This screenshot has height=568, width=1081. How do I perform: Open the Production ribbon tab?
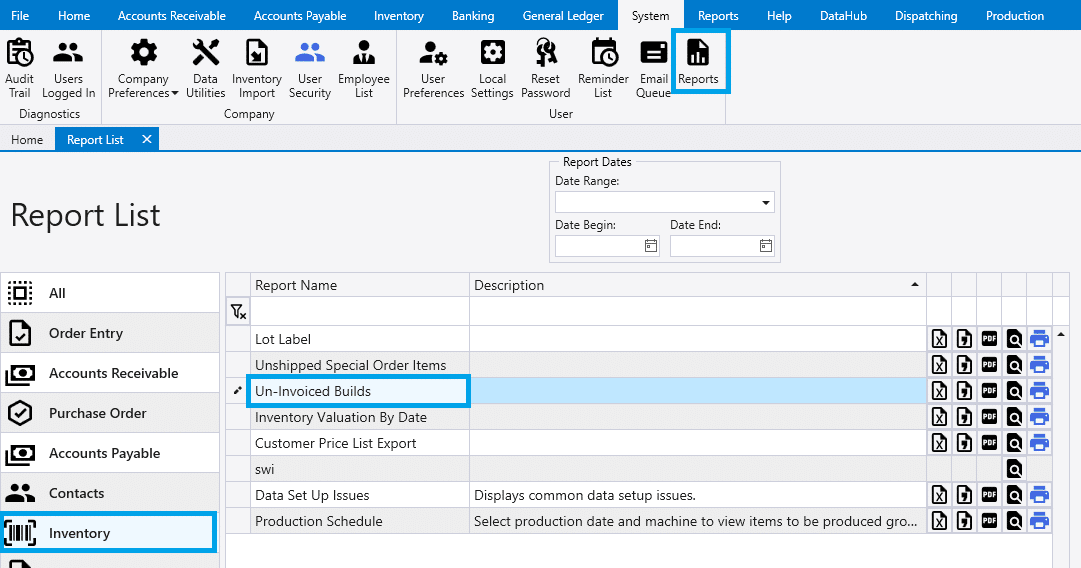pyautogui.click(x=1014, y=15)
